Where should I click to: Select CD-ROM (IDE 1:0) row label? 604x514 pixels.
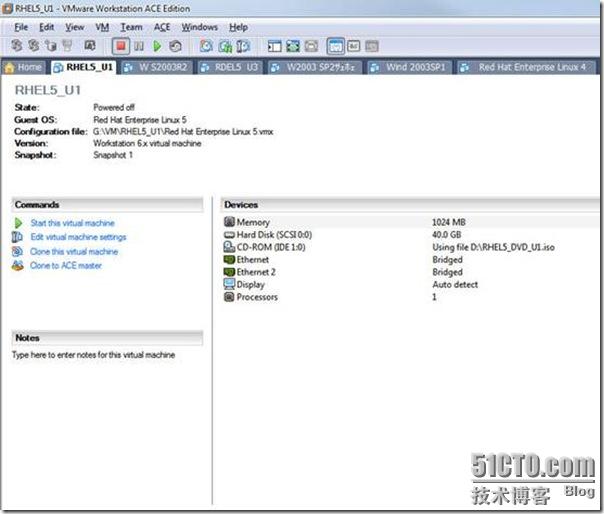point(271,247)
